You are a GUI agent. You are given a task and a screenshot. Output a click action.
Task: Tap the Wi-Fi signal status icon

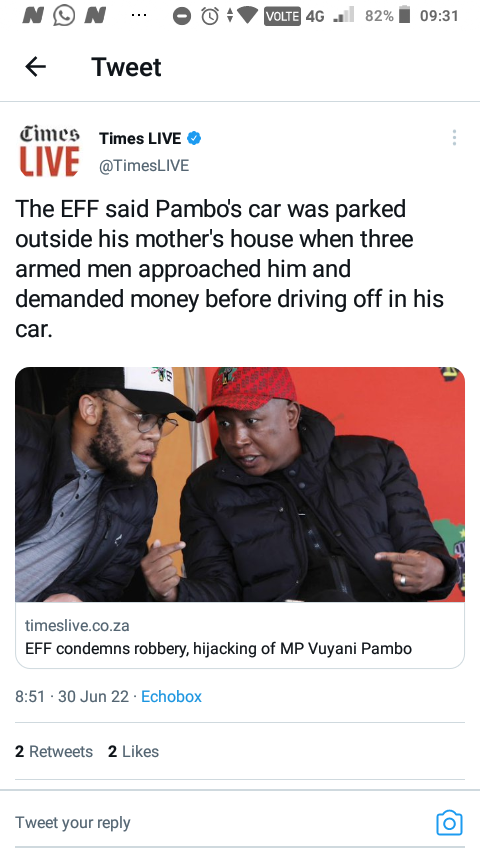click(x=247, y=16)
